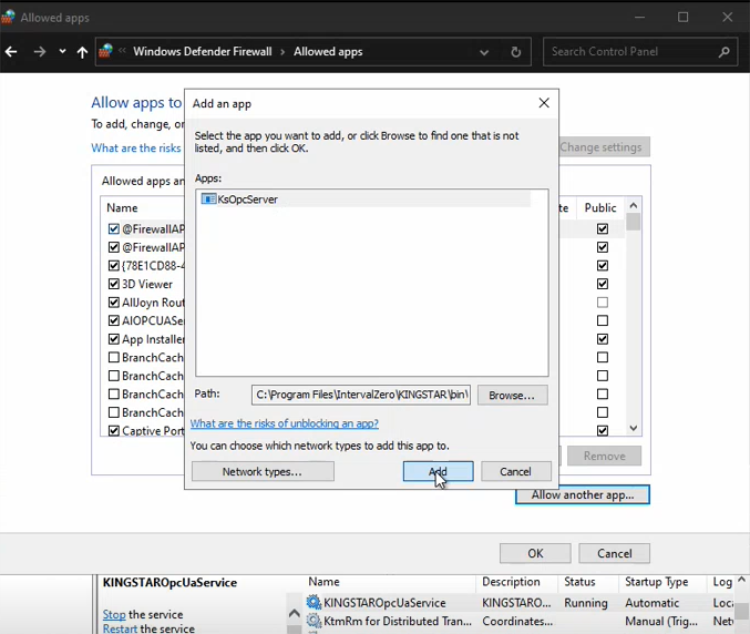The width and height of the screenshot is (750, 634).
Task: Go back with the navigation arrow
Action: pos(11,52)
